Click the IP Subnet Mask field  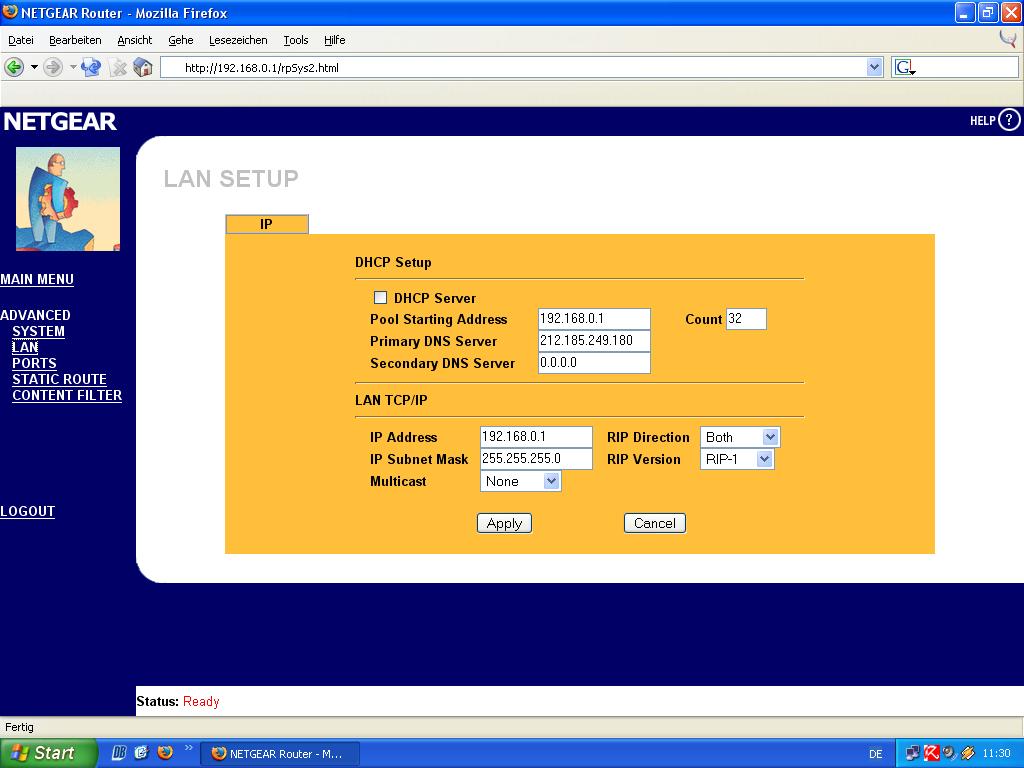(x=536, y=458)
